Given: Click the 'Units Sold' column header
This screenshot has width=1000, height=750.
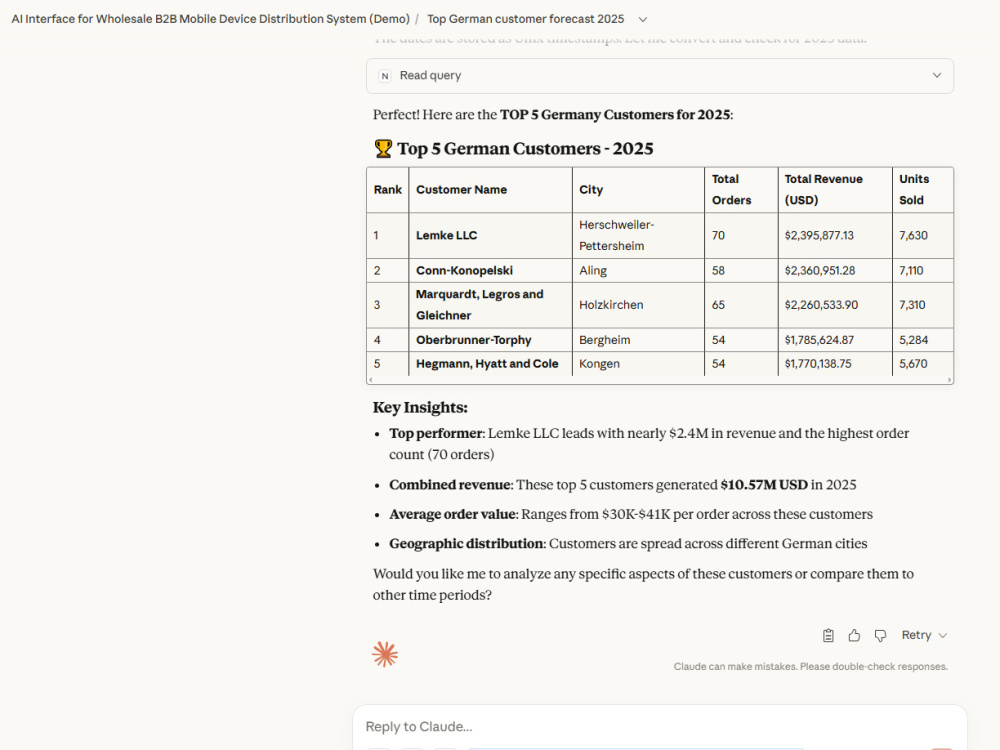Looking at the screenshot, I should 923,189.
